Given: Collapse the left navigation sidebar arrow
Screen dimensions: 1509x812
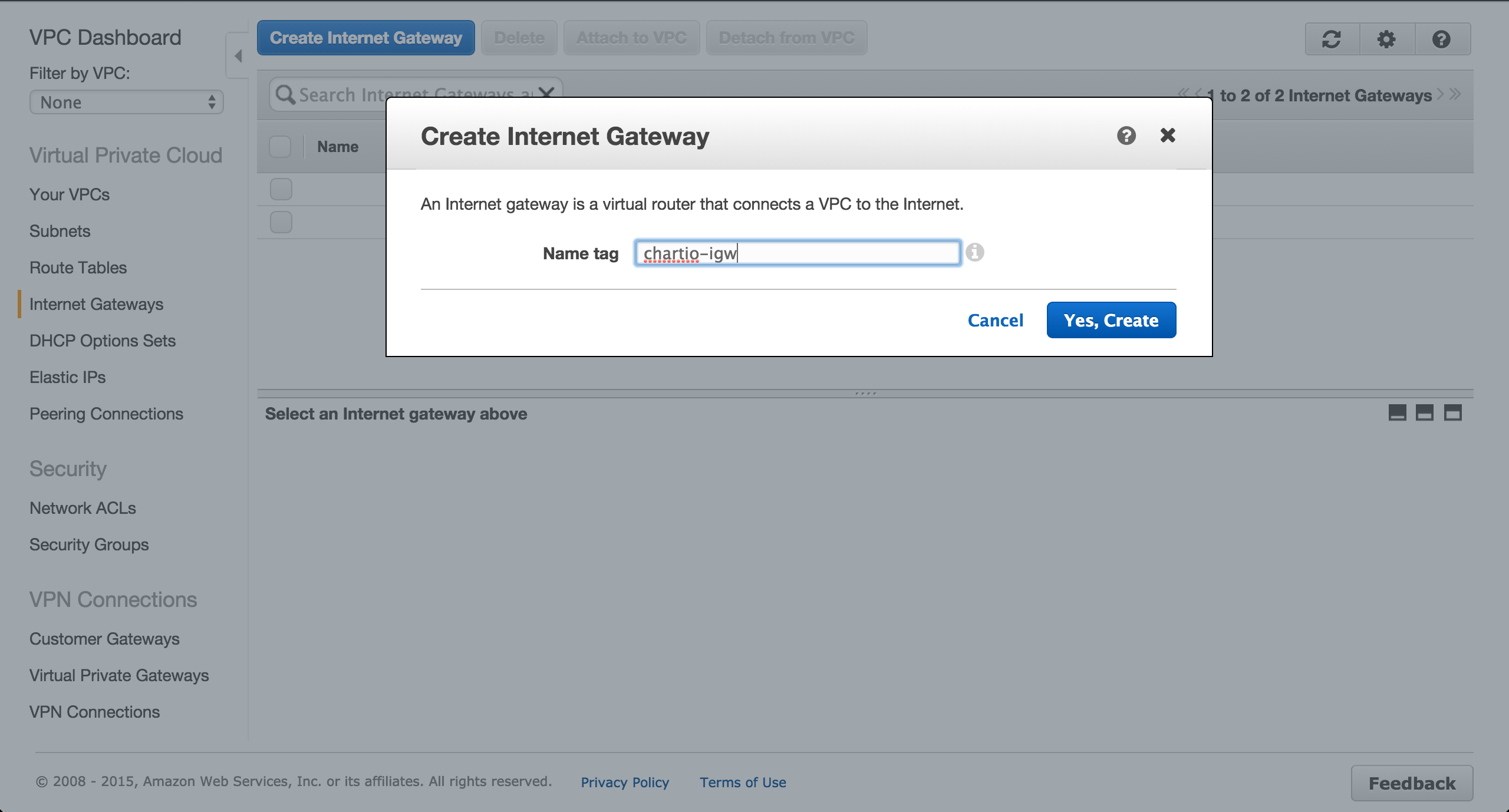Looking at the screenshot, I should click(238, 56).
